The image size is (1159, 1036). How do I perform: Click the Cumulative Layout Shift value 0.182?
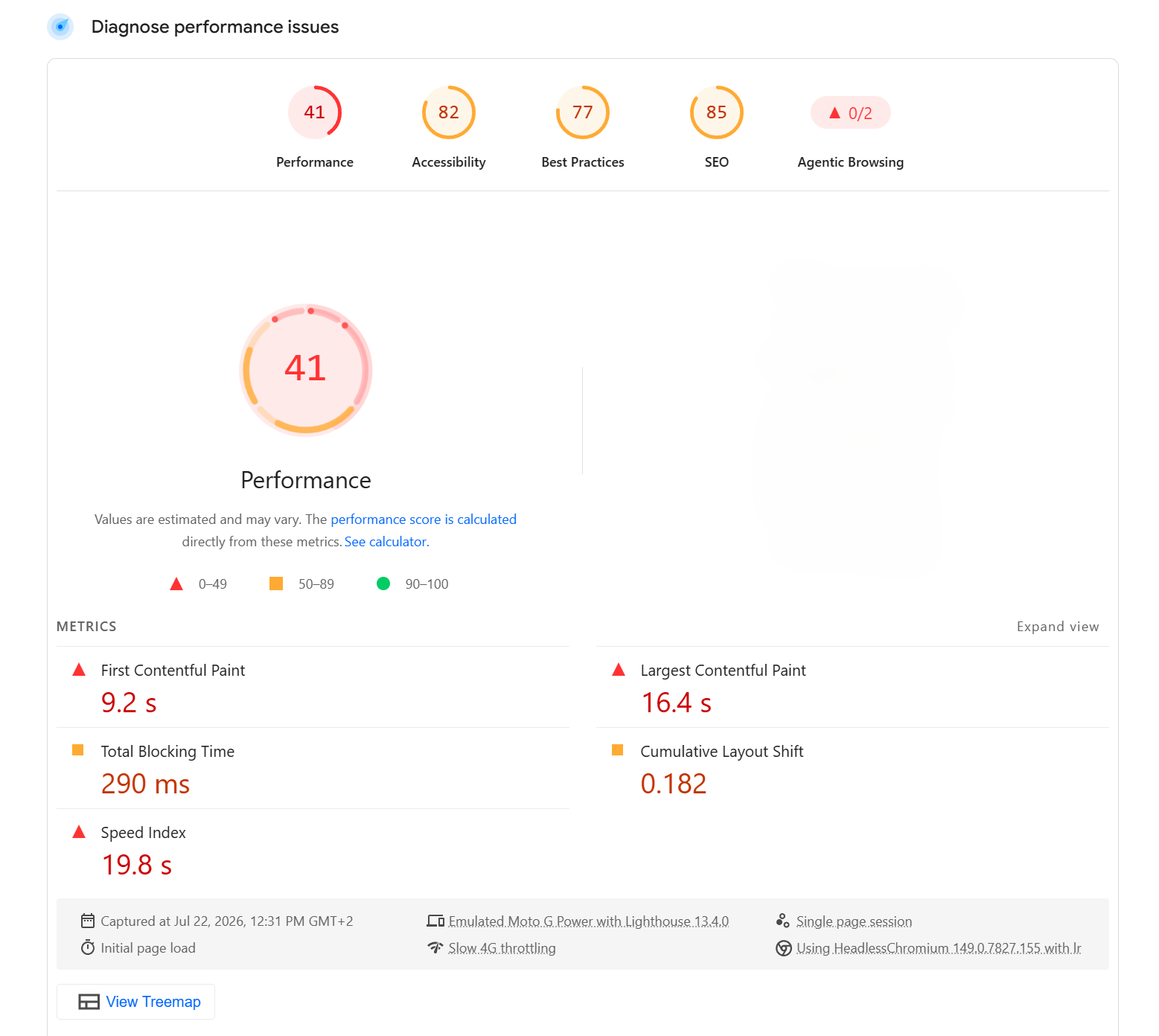674,784
